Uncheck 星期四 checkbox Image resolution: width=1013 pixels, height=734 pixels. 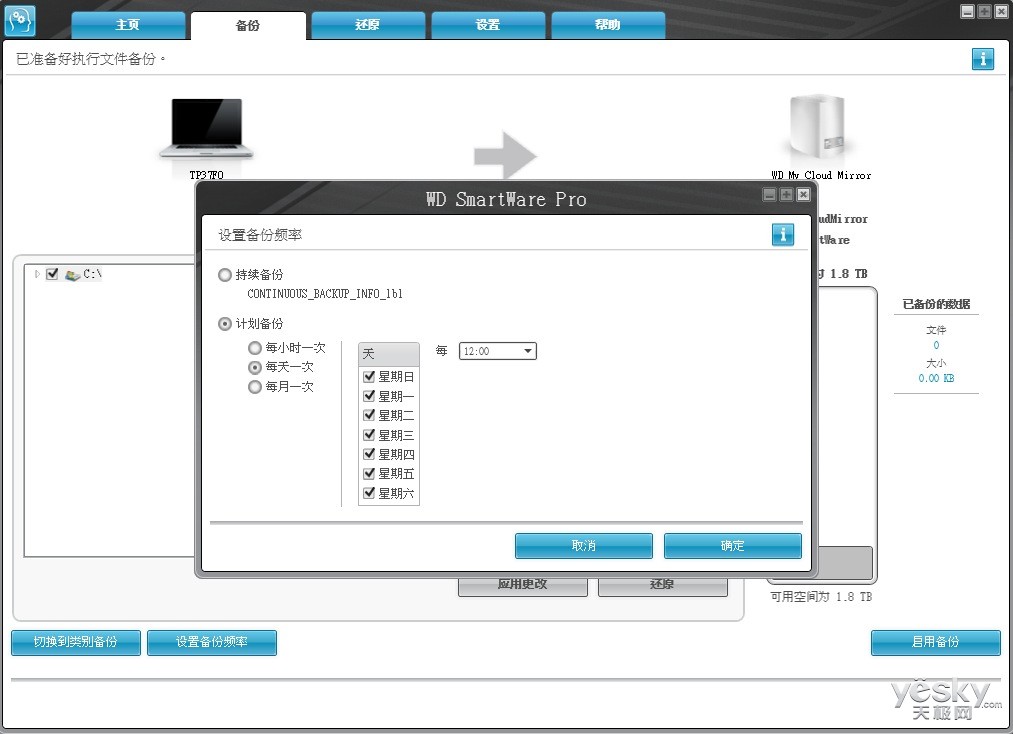[x=369, y=454]
